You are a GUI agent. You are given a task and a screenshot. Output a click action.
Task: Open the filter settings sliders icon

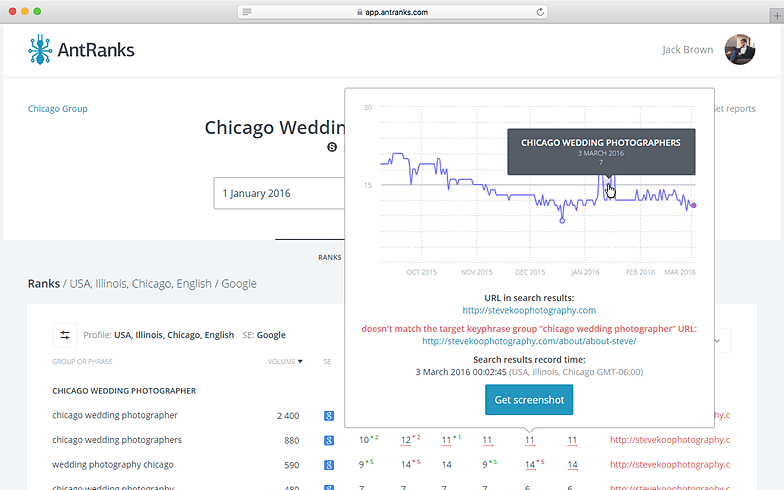[x=66, y=335]
